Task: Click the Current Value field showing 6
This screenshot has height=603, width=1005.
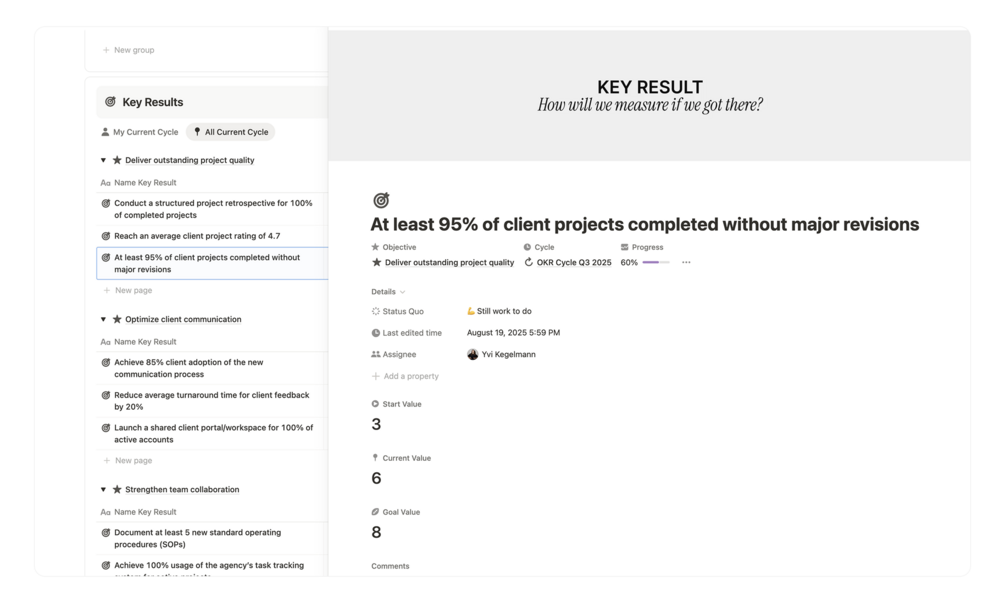Action: (x=376, y=479)
